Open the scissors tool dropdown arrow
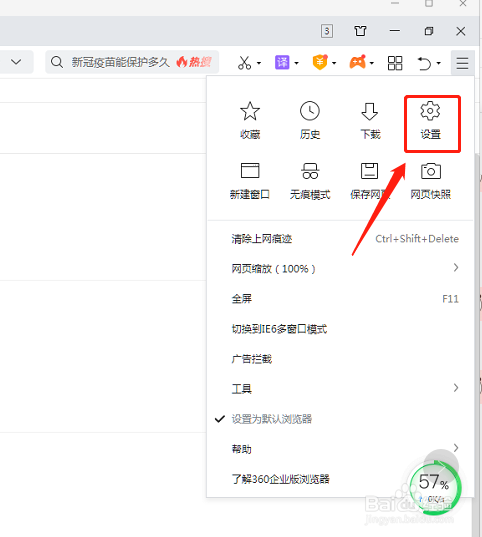 pyautogui.click(x=259, y=63)
